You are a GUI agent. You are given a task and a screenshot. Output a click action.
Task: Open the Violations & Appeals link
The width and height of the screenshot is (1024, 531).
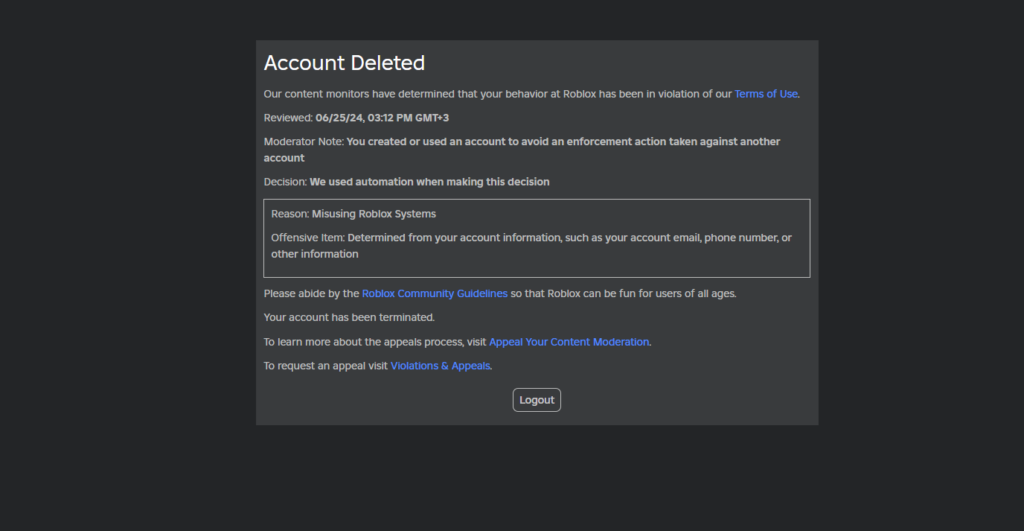(440, 366)
